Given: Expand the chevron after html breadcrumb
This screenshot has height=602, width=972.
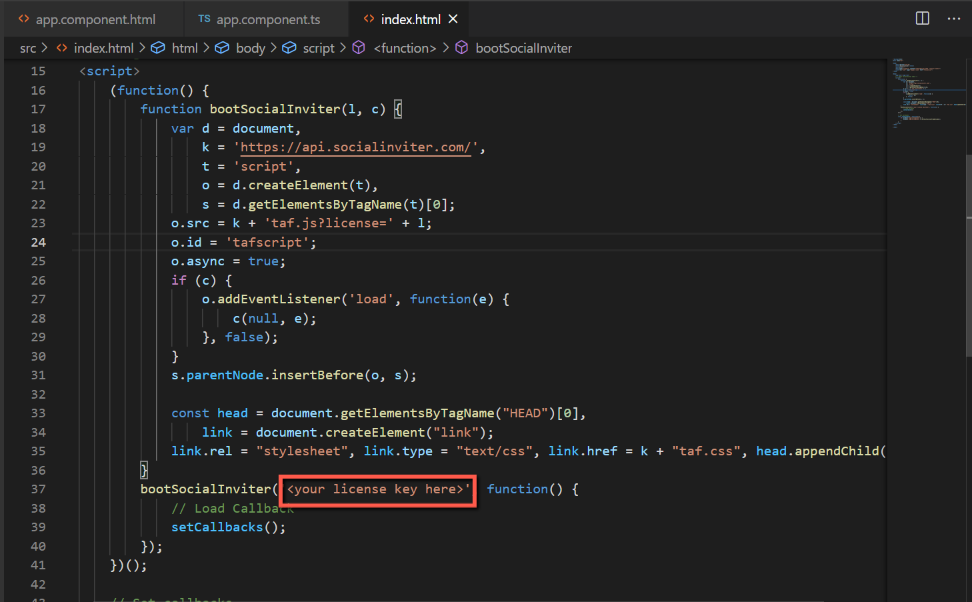Looking at the screenshot, I should (x=207, y=48).
